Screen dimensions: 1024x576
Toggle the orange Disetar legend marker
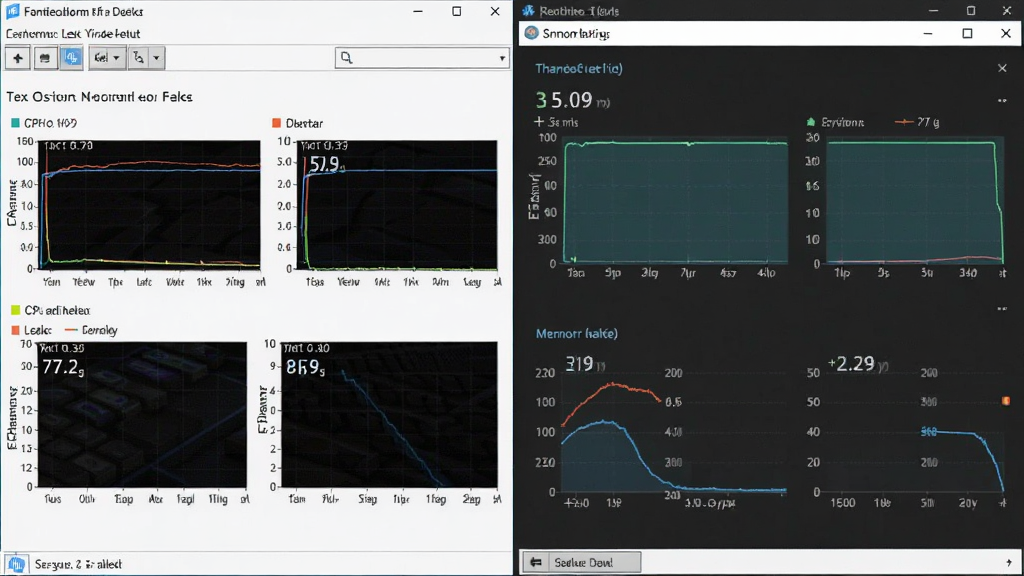point(276,123)
